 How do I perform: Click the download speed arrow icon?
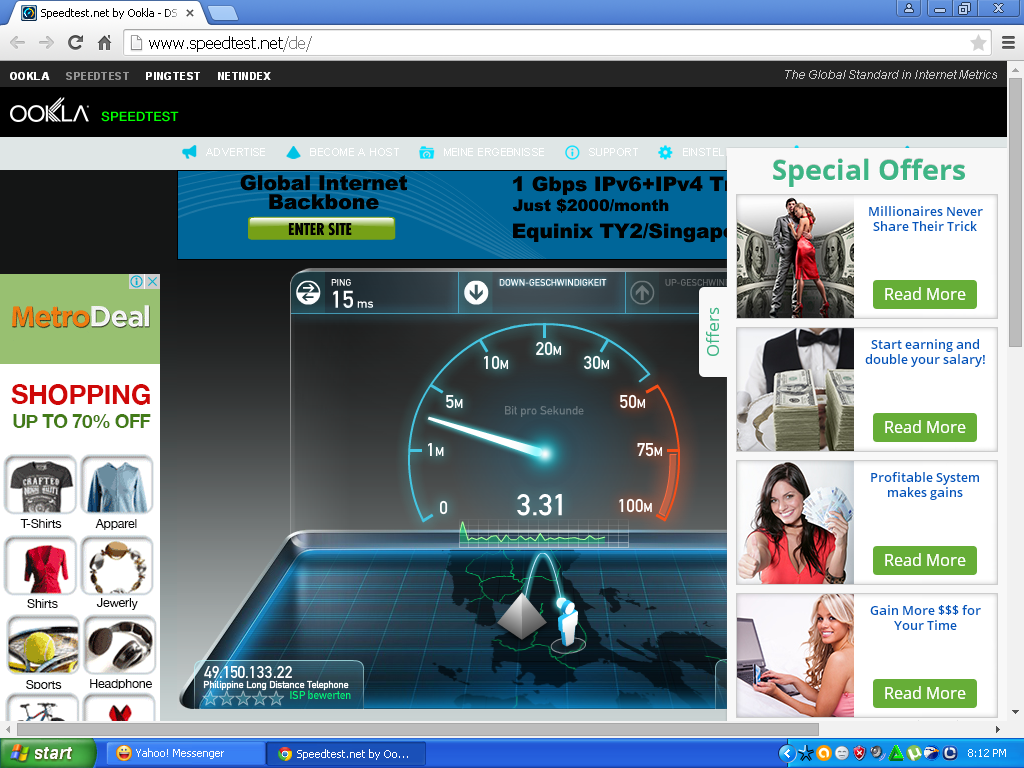click(x=476, y=292)
